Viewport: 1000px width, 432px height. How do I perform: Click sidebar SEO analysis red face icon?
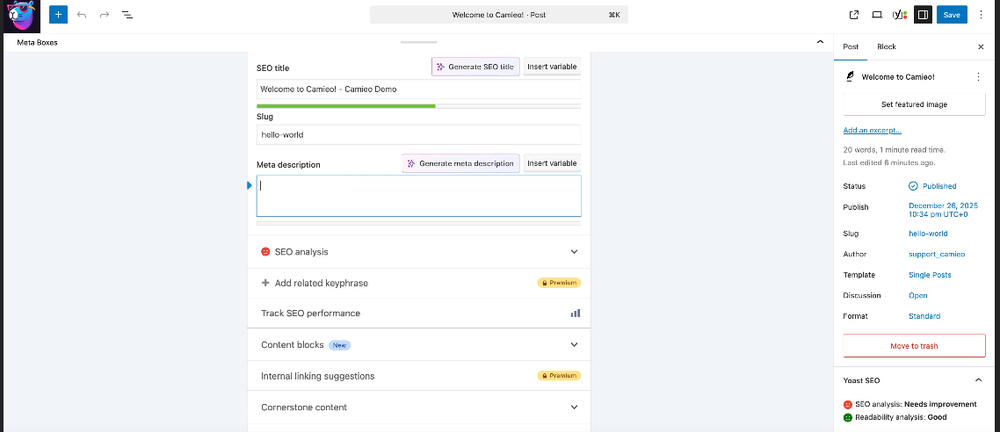click(x=848, y=404)
